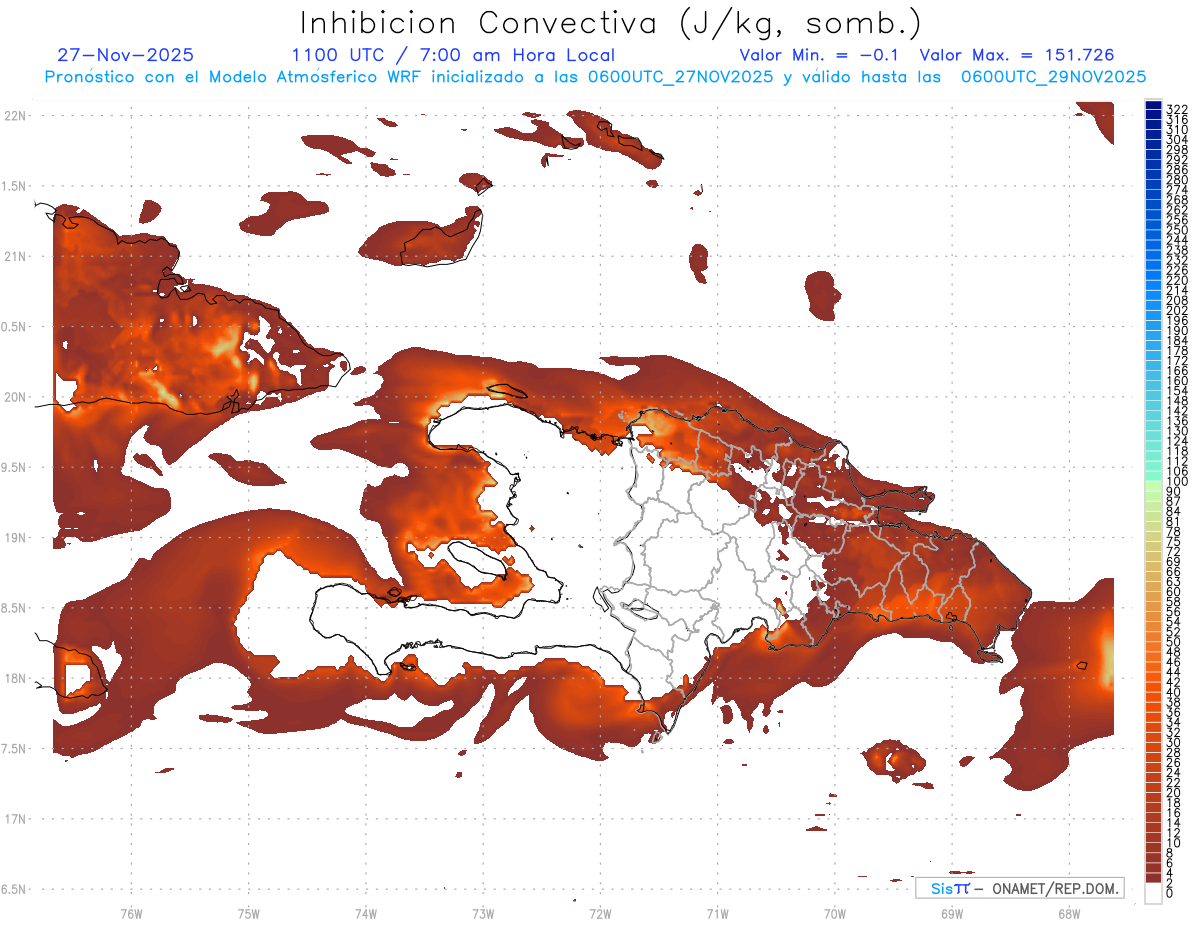The height and width of the screenshot is (927, 1200).
Task: Click the '20' colorbar label
Action: pos(1173,793)
